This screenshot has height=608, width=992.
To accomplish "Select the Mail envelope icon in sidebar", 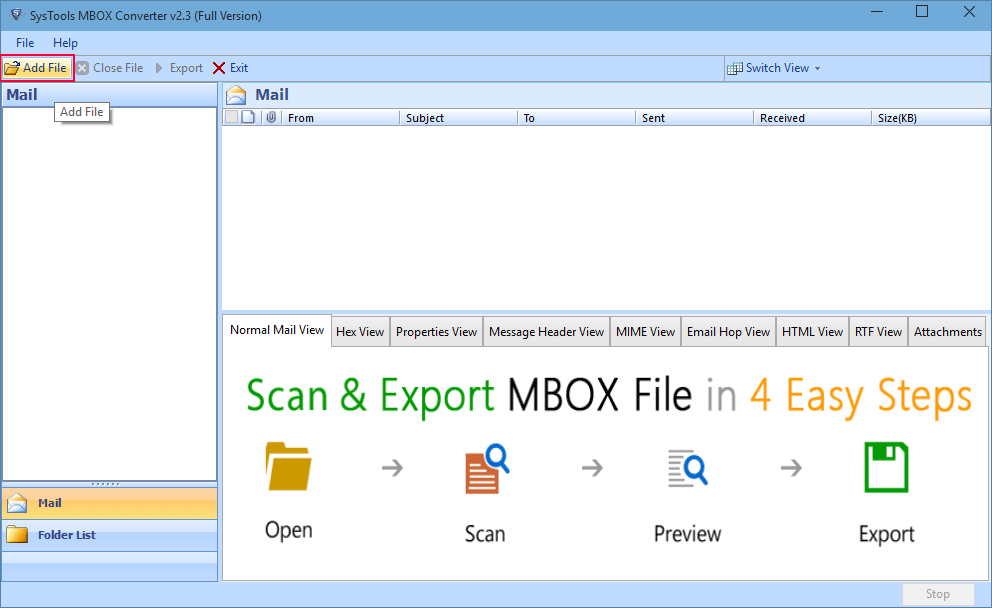I will coord(17,504).
